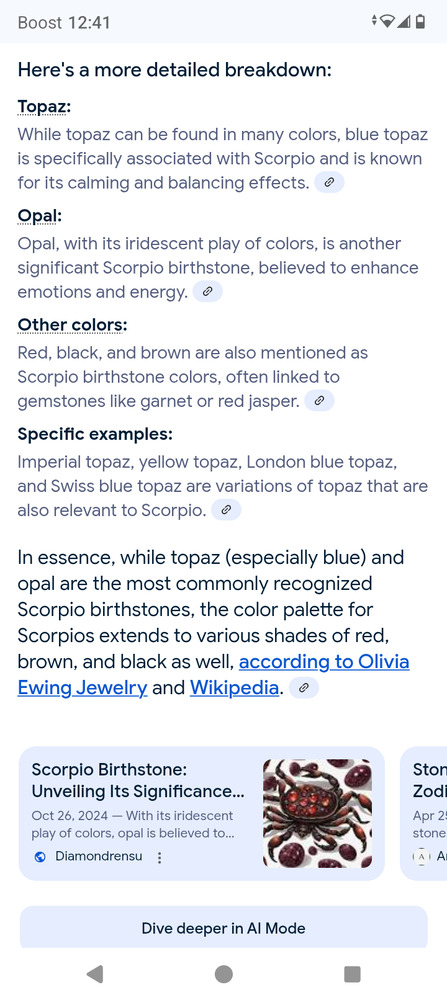Tap the underlined 'Other colors' heading

coord(72,325)
